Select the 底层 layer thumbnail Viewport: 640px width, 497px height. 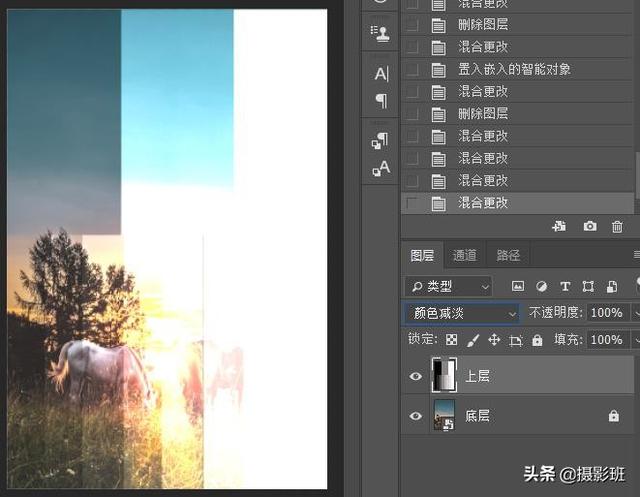point(444,415)
